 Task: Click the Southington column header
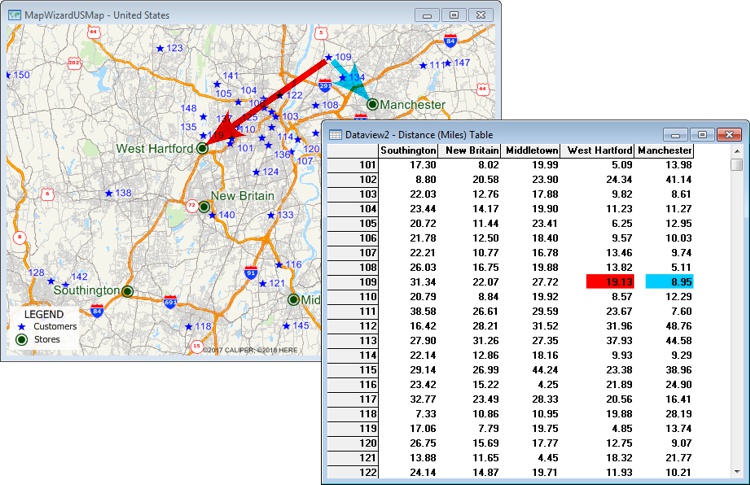[408, 150]
